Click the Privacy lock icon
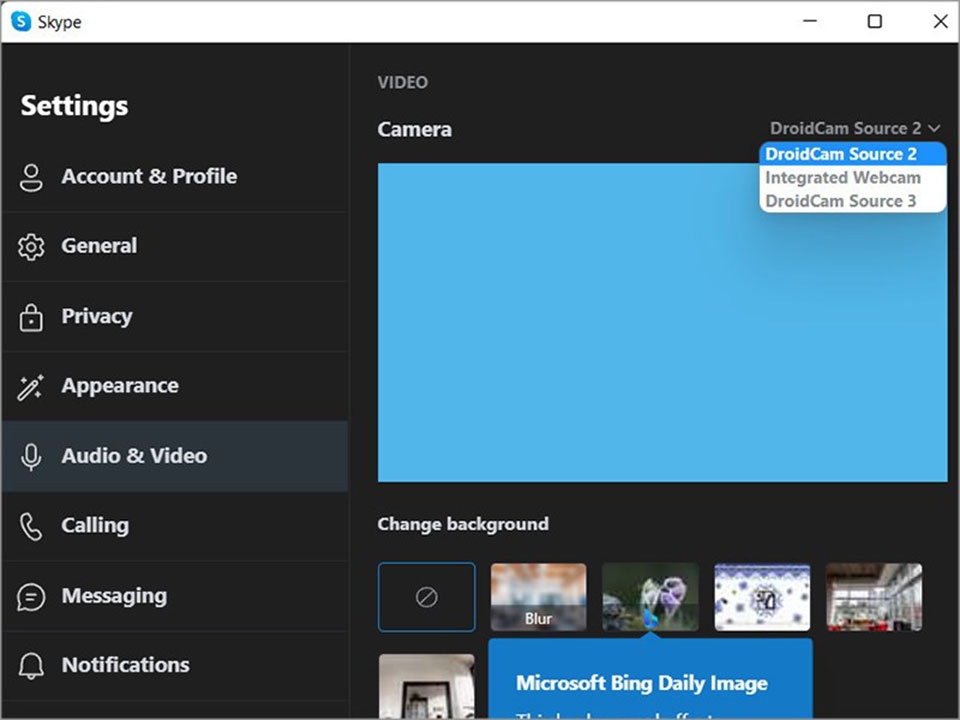The width and height of the screenshot is (960, 720). pos(32,317)
